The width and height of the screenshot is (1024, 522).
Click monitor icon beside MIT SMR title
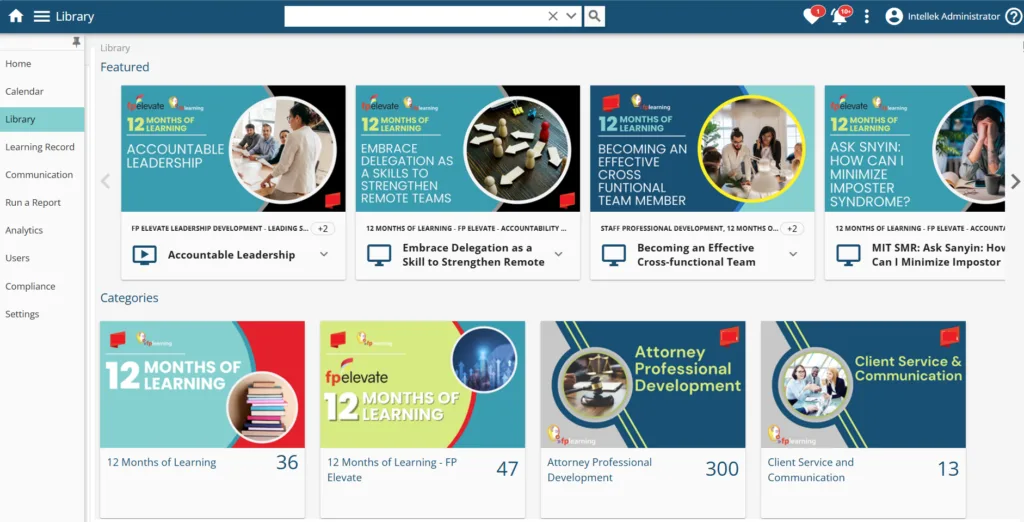[x=848, y=255]
